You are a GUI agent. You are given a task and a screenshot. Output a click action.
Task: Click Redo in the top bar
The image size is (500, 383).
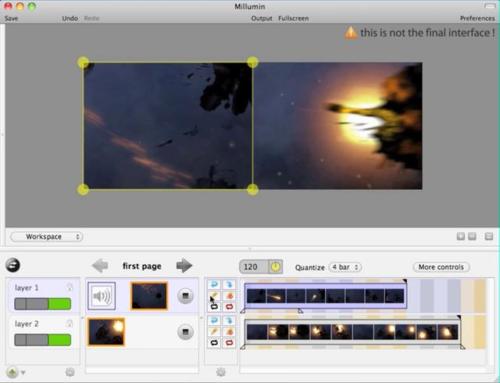(92, 18)
